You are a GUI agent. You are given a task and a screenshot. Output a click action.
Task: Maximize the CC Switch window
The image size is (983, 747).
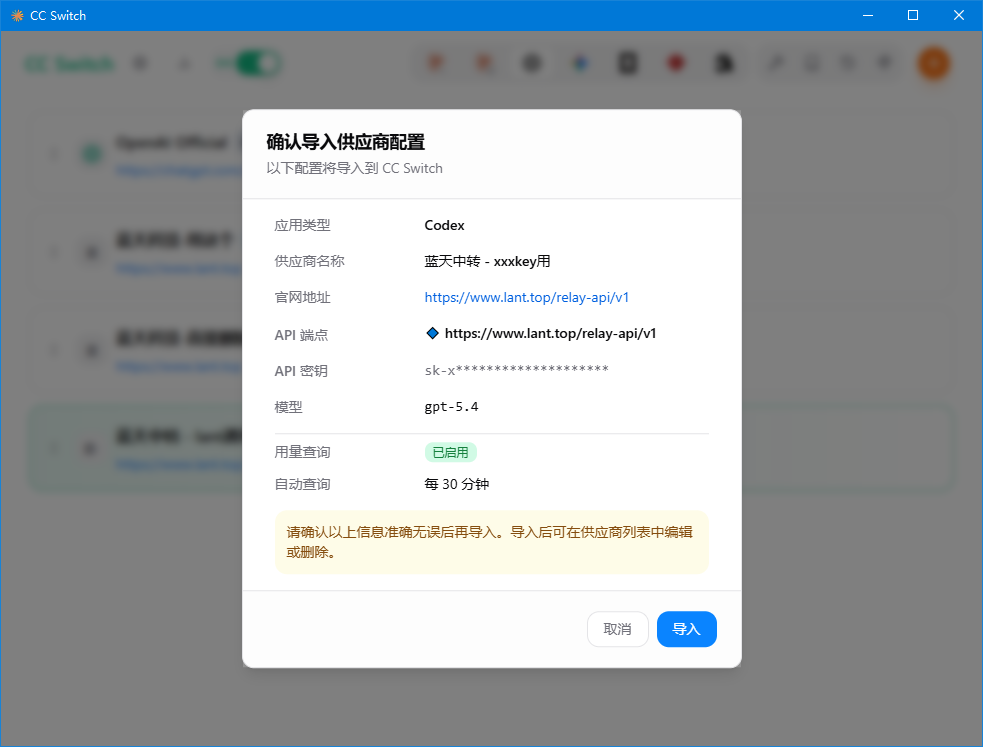(913, 16)
